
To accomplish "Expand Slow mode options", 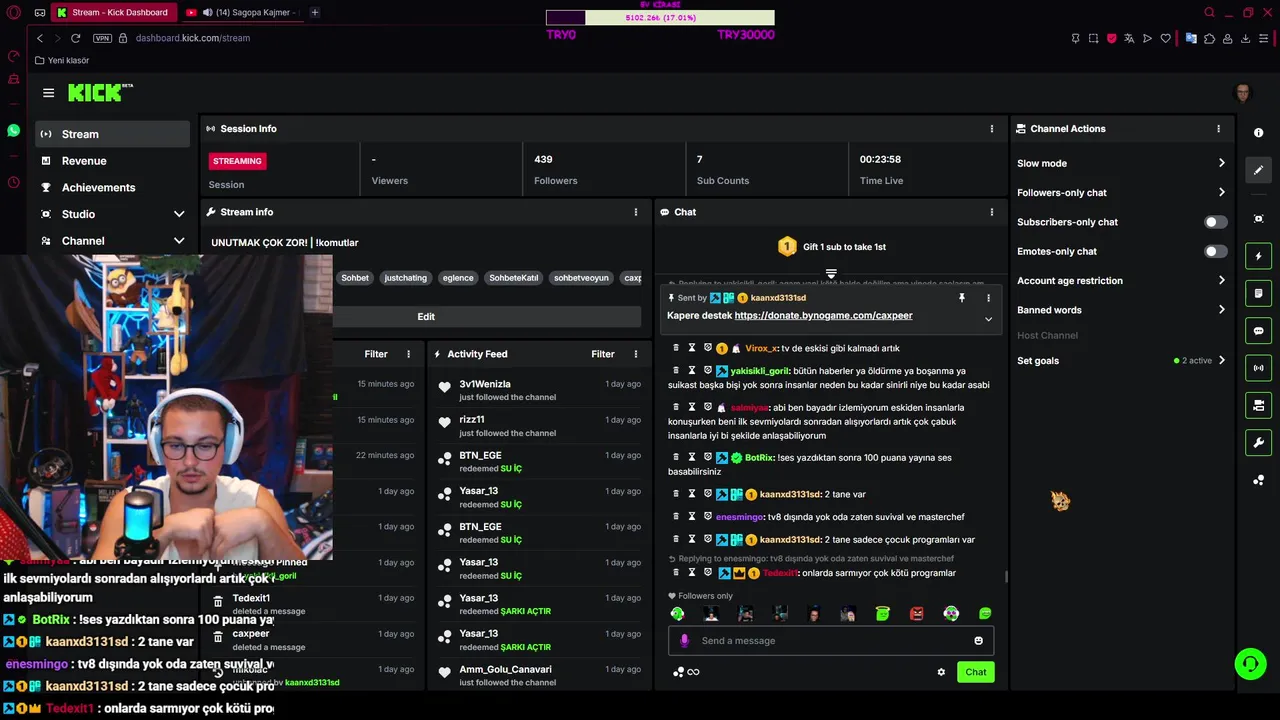I will click(x=1221, y=163).
